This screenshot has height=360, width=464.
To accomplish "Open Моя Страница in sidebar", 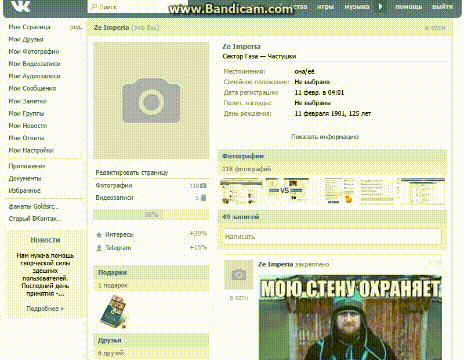I will [29, 27].
